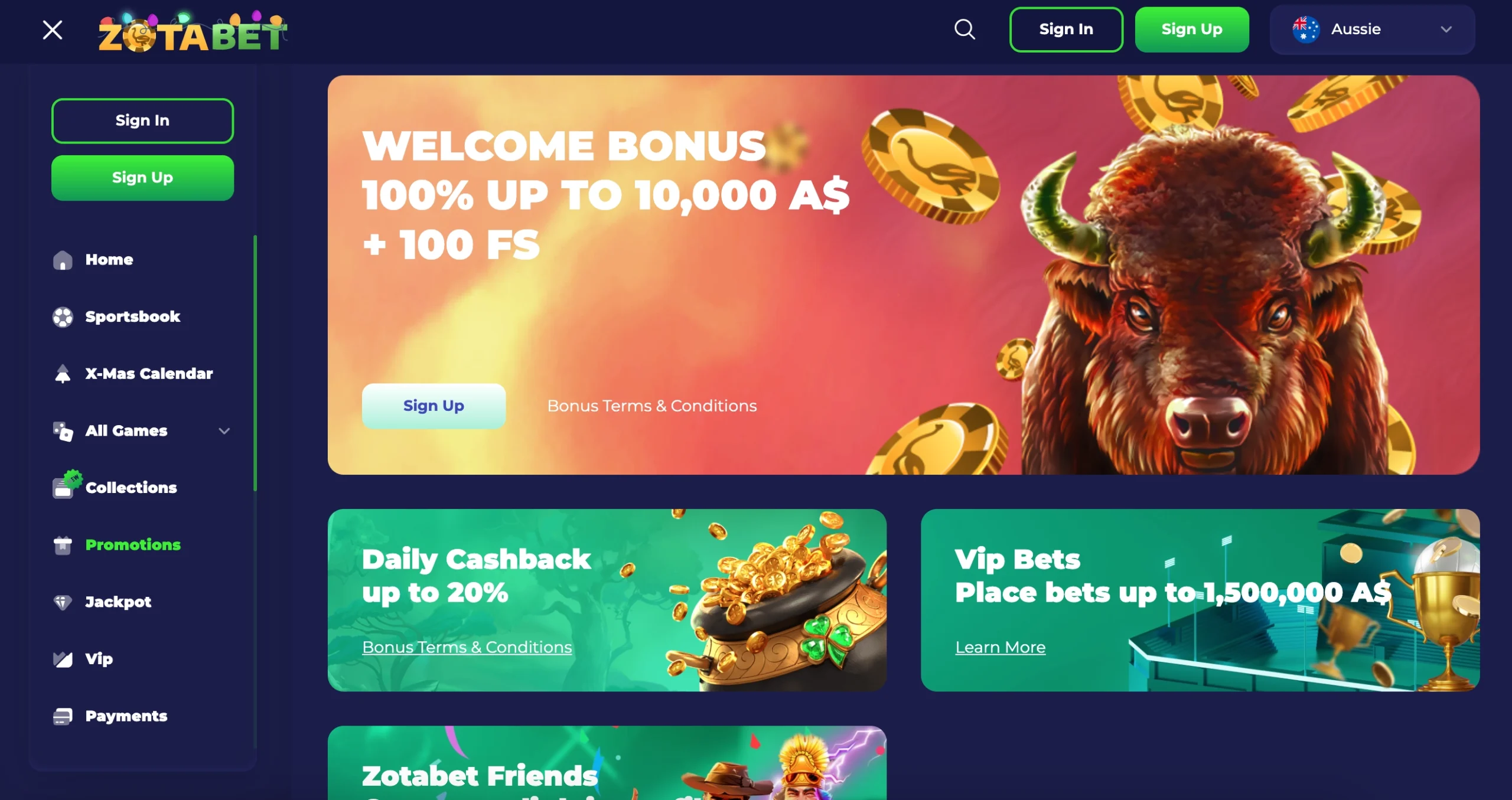Open Learn More link on Vip Bets
Screen dimensions: 1512x800
1001,647
